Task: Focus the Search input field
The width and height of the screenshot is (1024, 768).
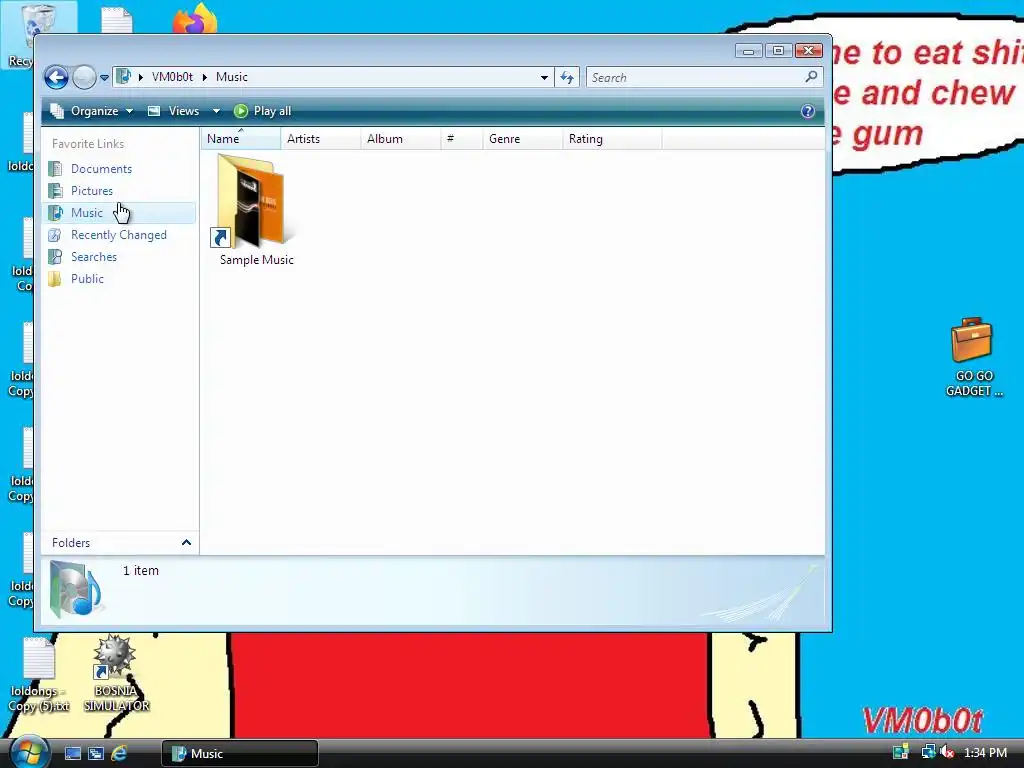Action: [x=695, y=78]
